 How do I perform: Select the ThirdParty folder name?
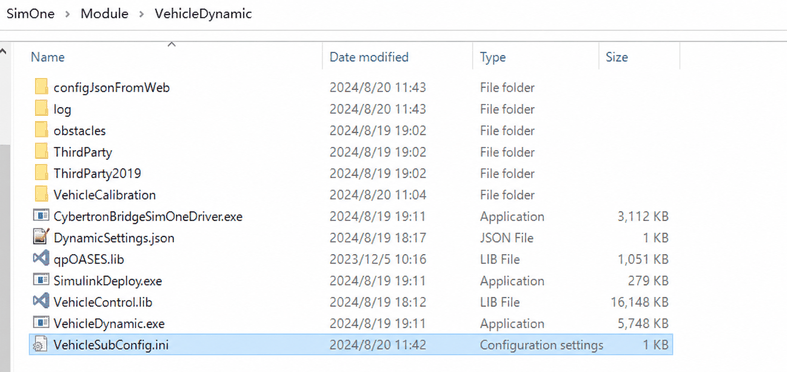pos(83,152)
